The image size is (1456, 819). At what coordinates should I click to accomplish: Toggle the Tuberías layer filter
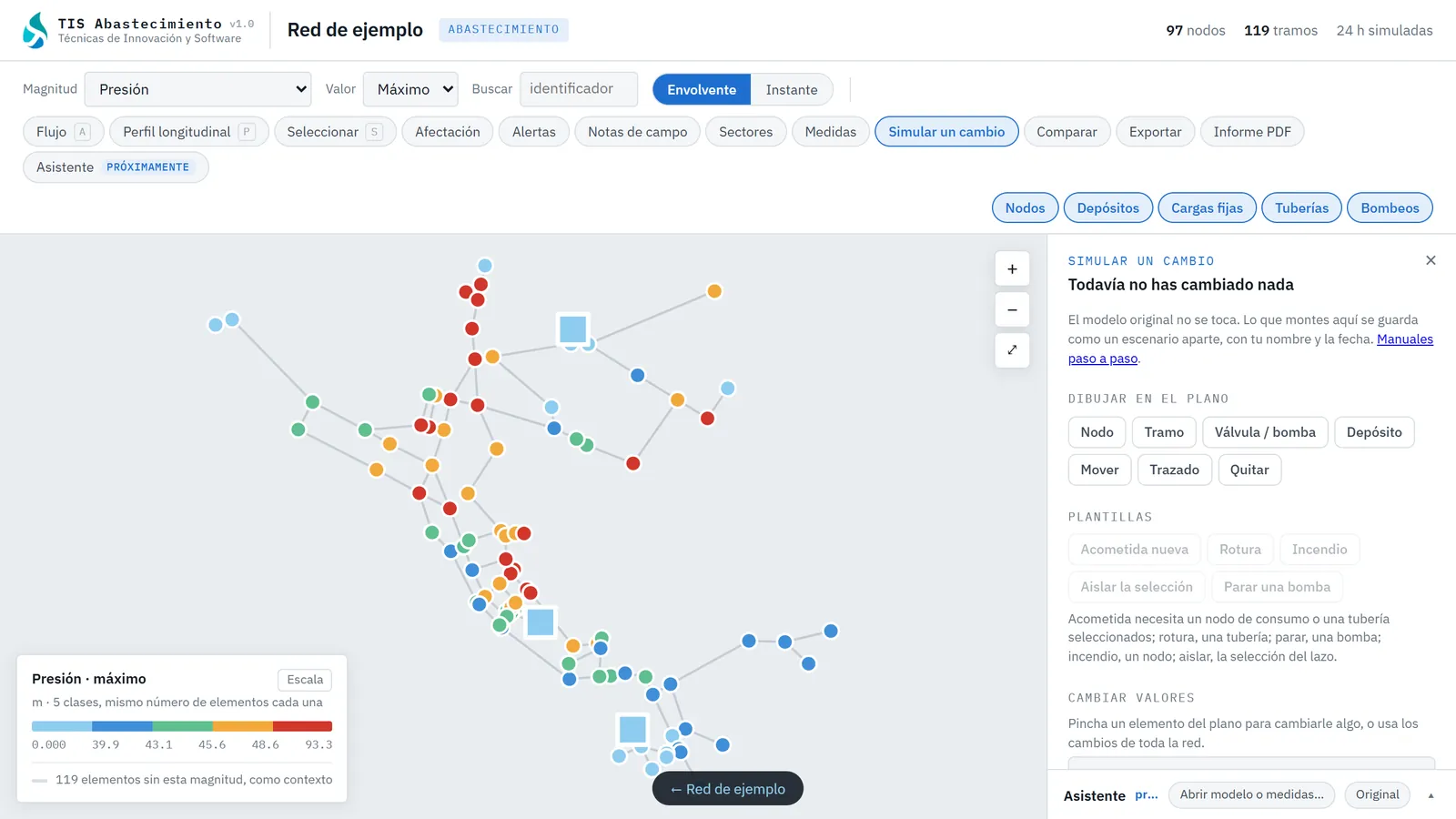click(1301, 207)
